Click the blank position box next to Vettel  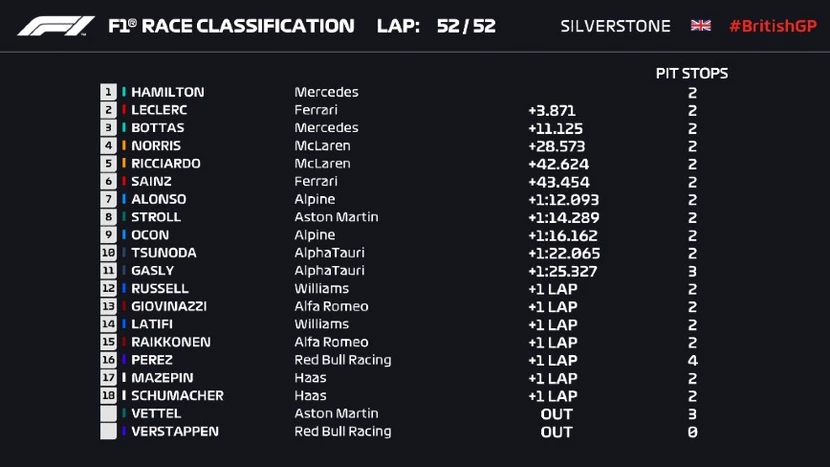tap(108, 413)
